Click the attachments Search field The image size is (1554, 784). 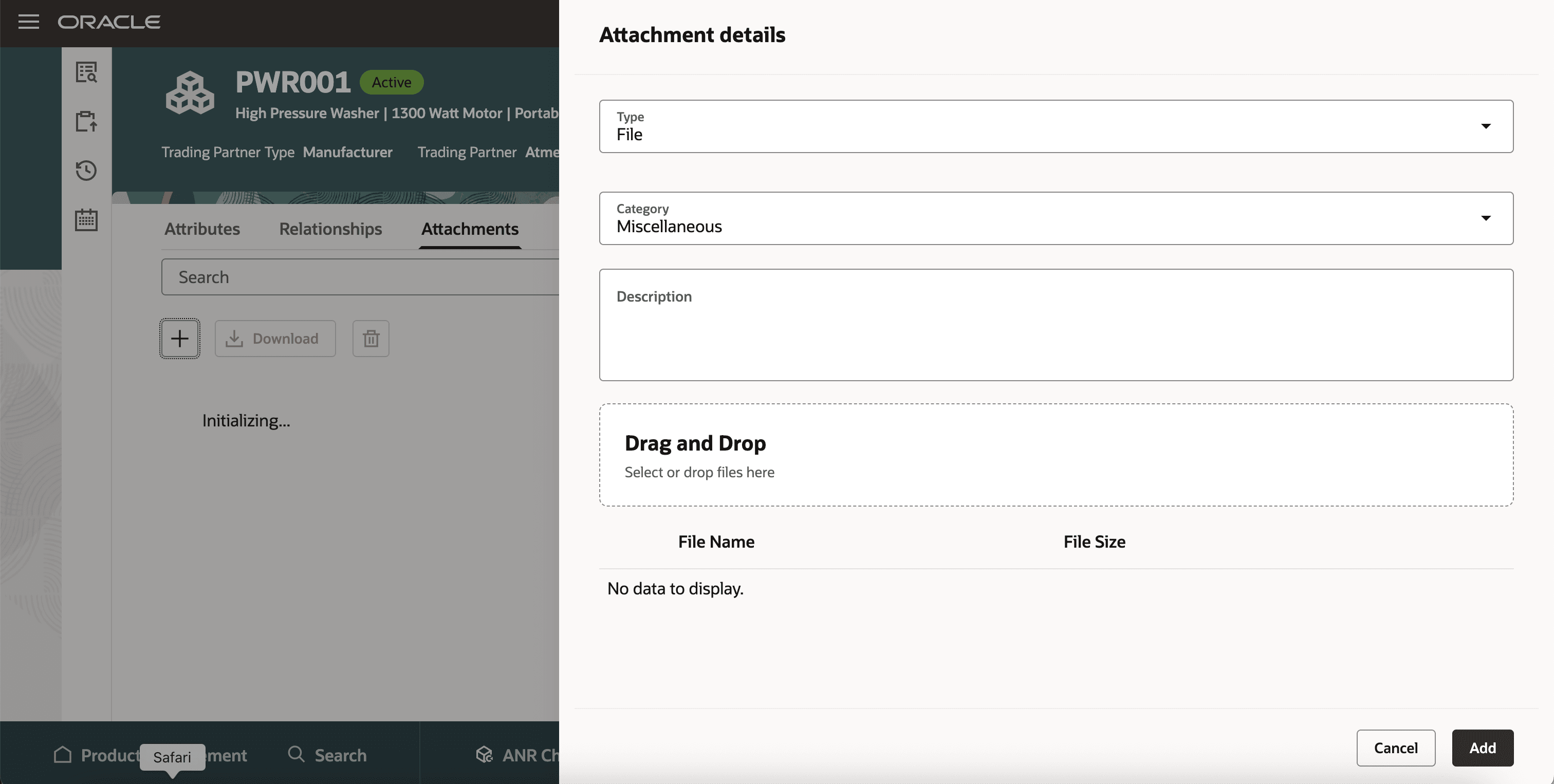(362, 277)
